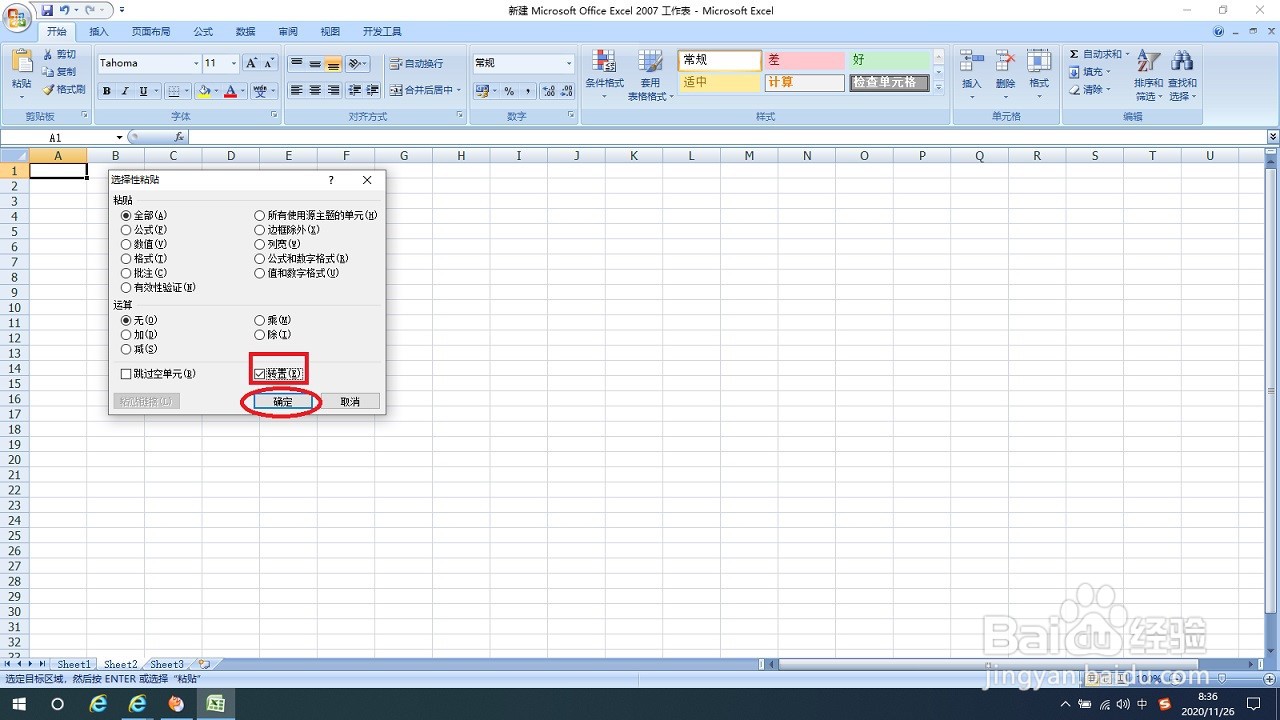Image resolution: width=1280 pixels, height=720 pixels.
Task: Switch to the Sheet3 worksheet tab
Action: point(167,664)
